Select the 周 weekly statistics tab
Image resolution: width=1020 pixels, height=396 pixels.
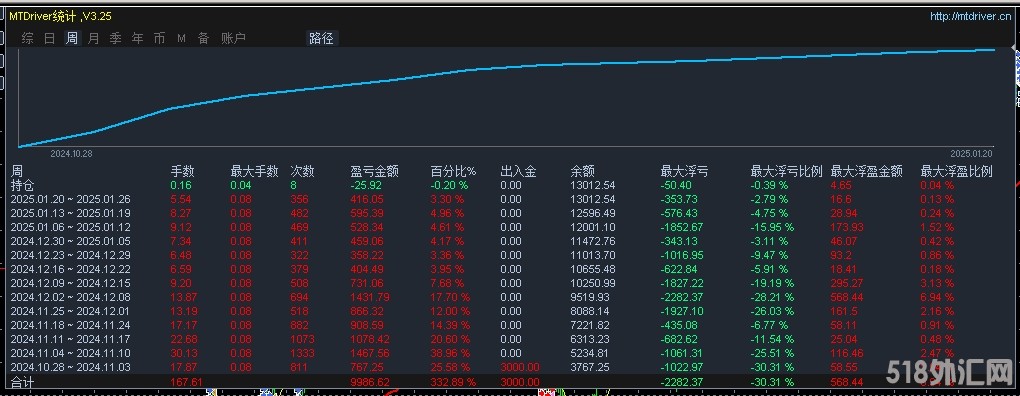click(72, 38)
